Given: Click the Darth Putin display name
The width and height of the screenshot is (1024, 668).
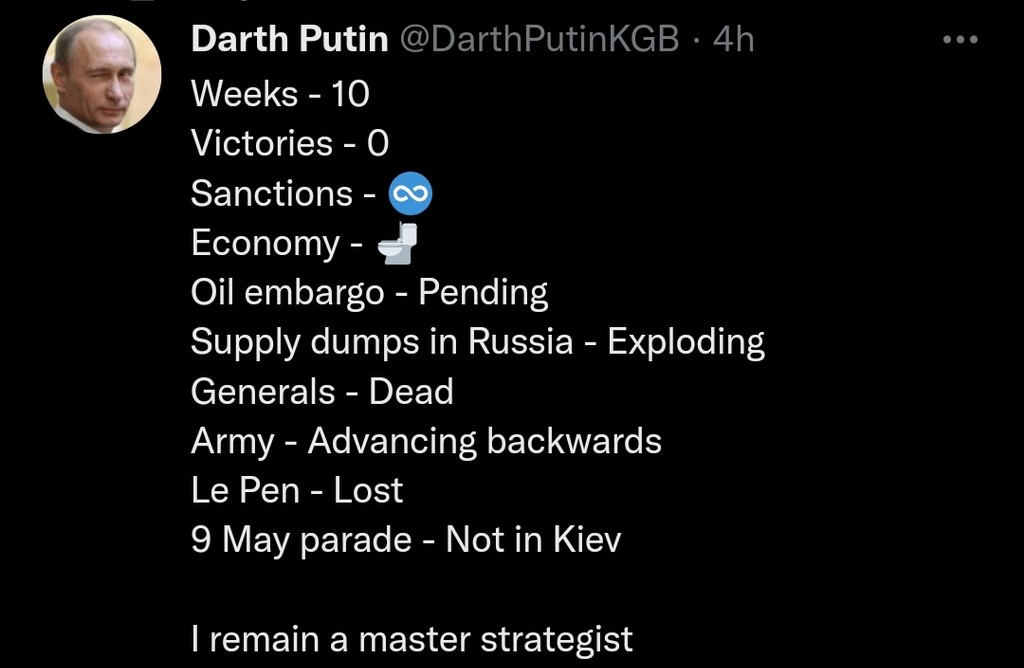Looking at the screenshot, I should click(289, 40).
